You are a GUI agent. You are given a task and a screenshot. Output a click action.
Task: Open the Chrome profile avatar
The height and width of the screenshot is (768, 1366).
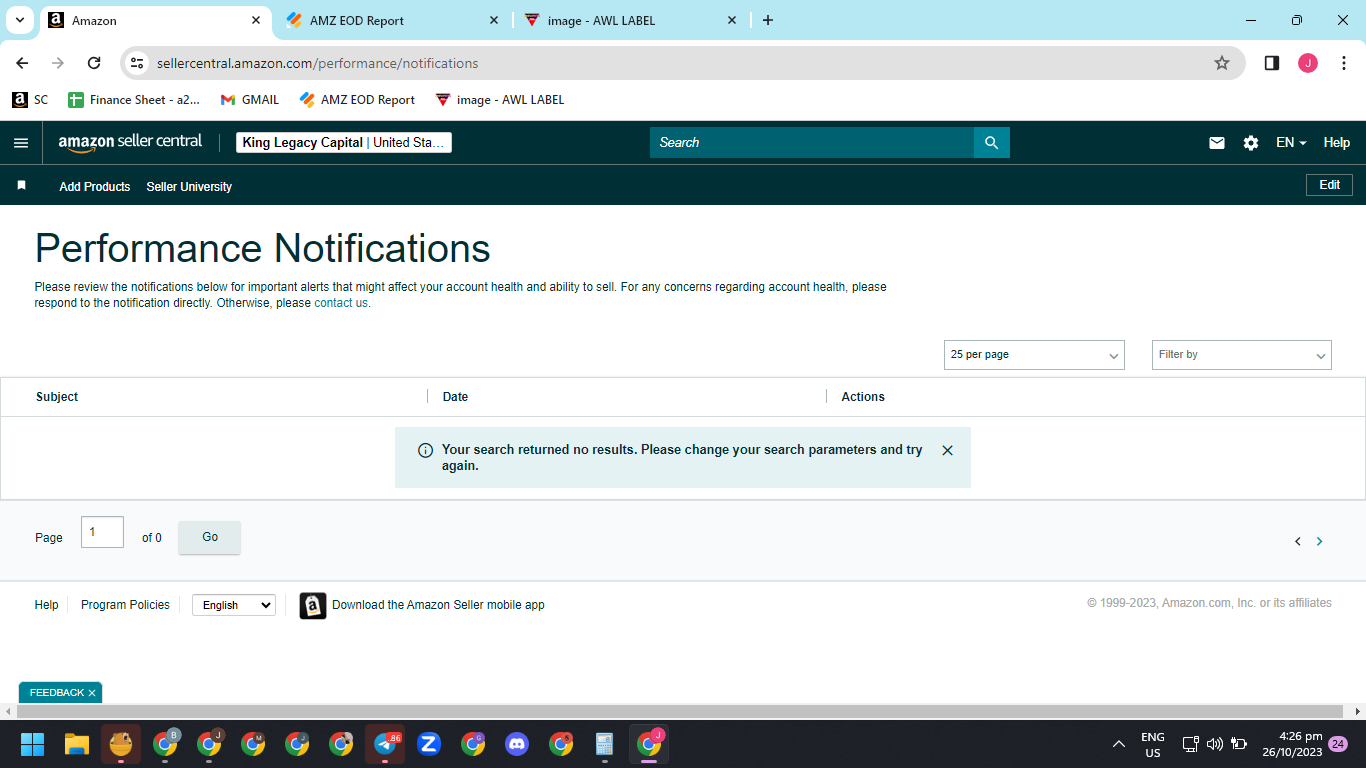(1308, 63)
